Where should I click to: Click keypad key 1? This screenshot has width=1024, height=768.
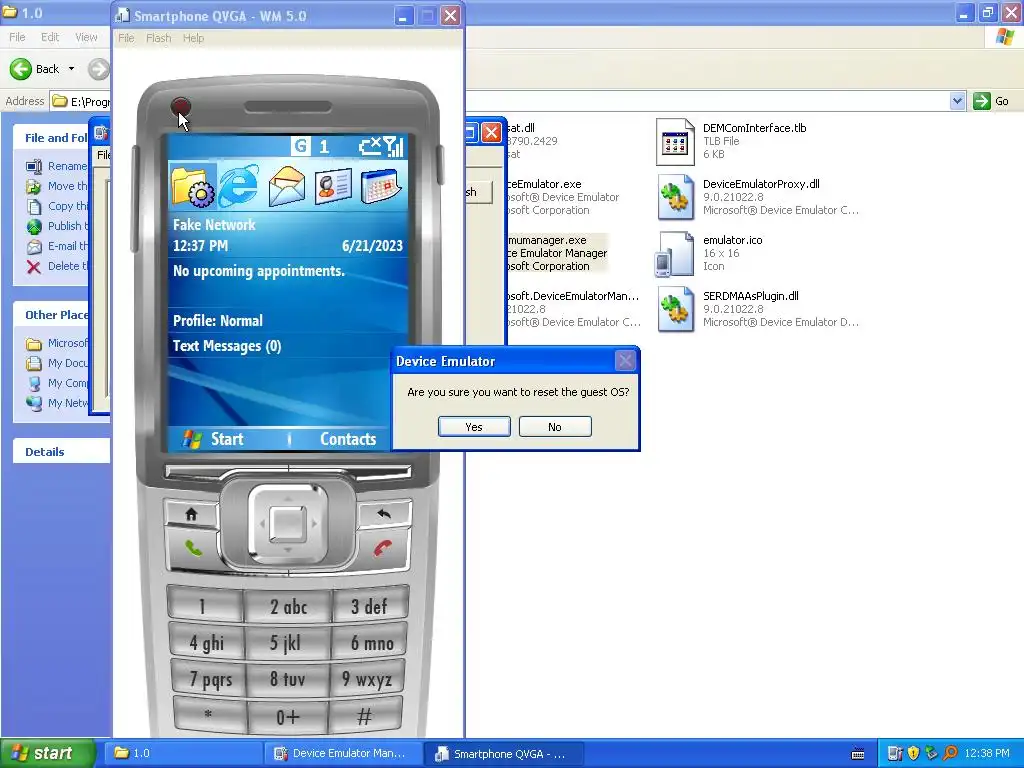pos(204,607)
